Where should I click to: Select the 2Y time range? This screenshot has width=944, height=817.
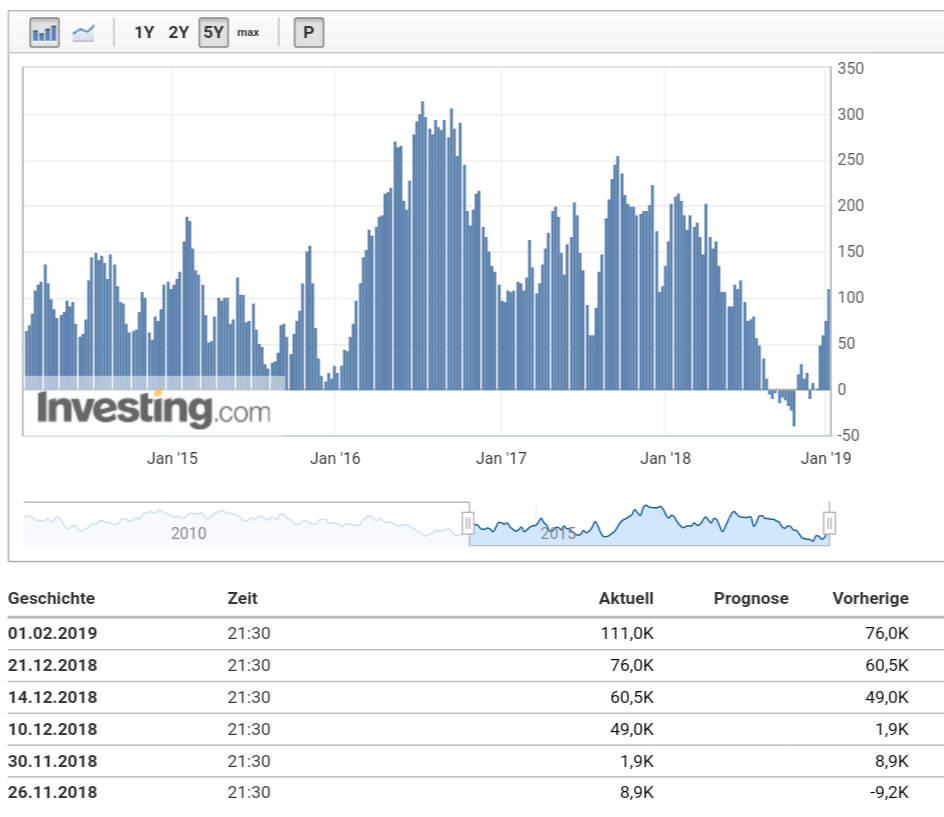178,32
